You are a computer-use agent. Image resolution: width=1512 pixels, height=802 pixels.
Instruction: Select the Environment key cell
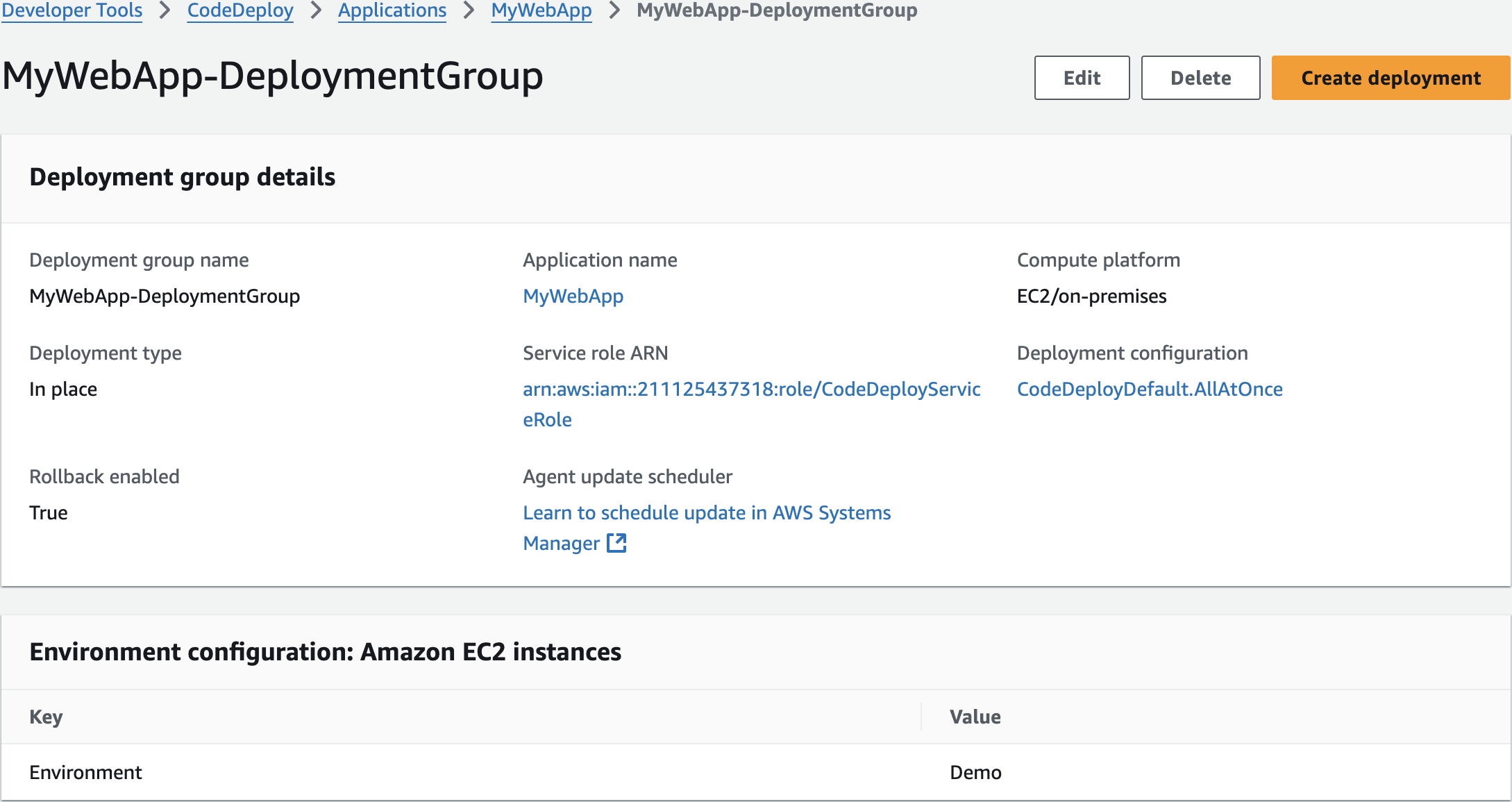pos(85,772)
